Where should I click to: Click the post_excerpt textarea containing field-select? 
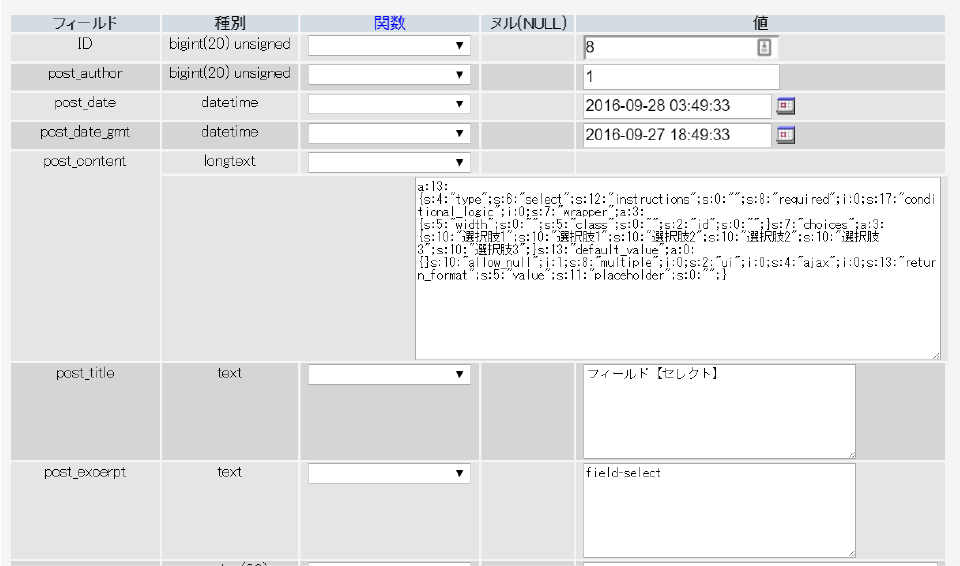point(718,510)
